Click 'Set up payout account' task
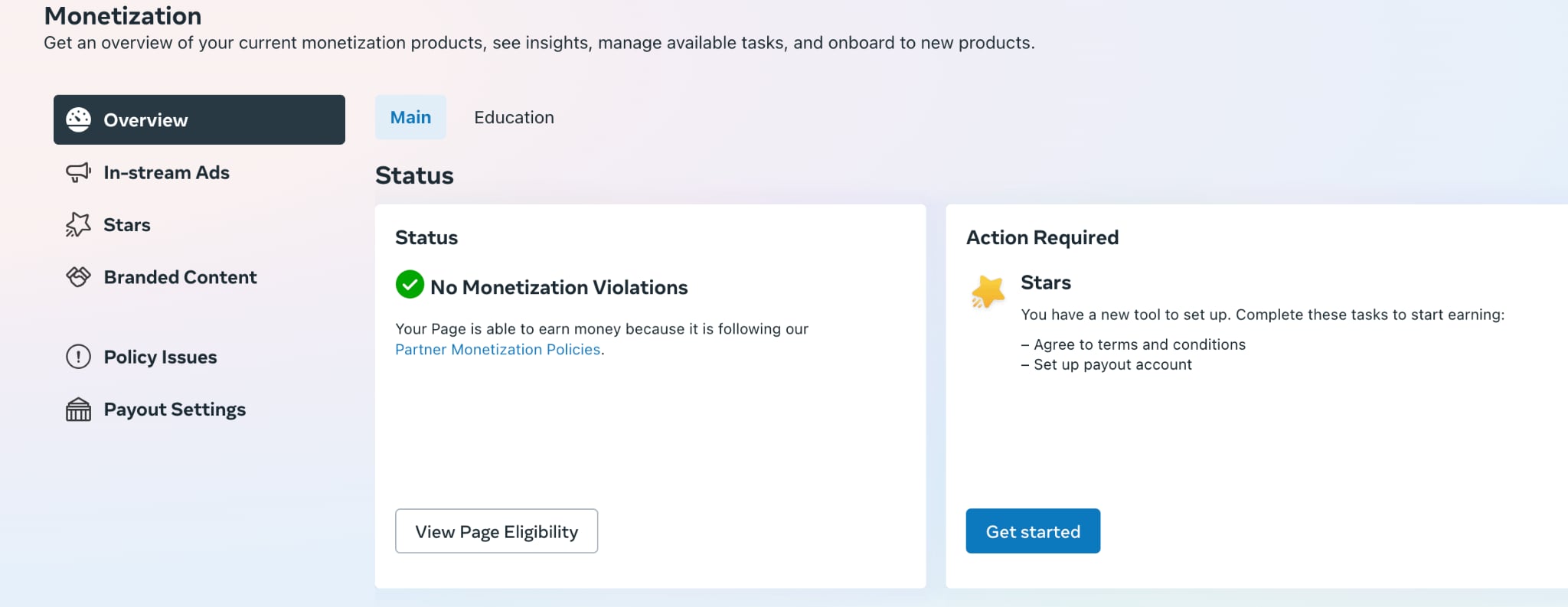 coord(1106,364)
